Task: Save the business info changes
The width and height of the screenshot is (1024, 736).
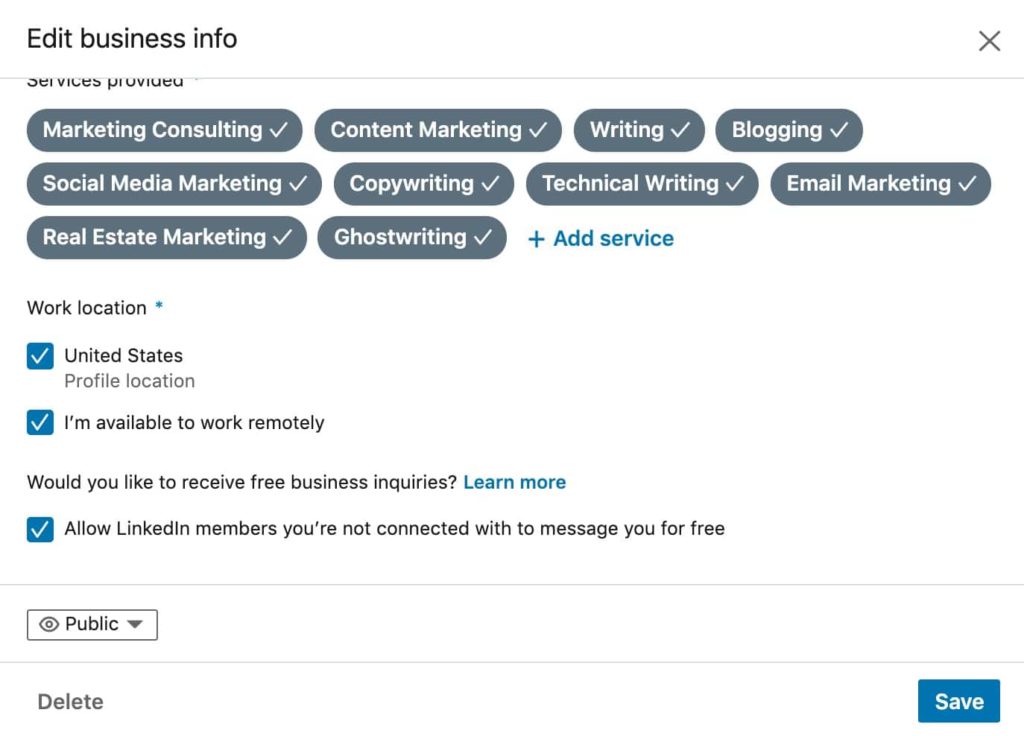Action: click(x=958, y=702)
